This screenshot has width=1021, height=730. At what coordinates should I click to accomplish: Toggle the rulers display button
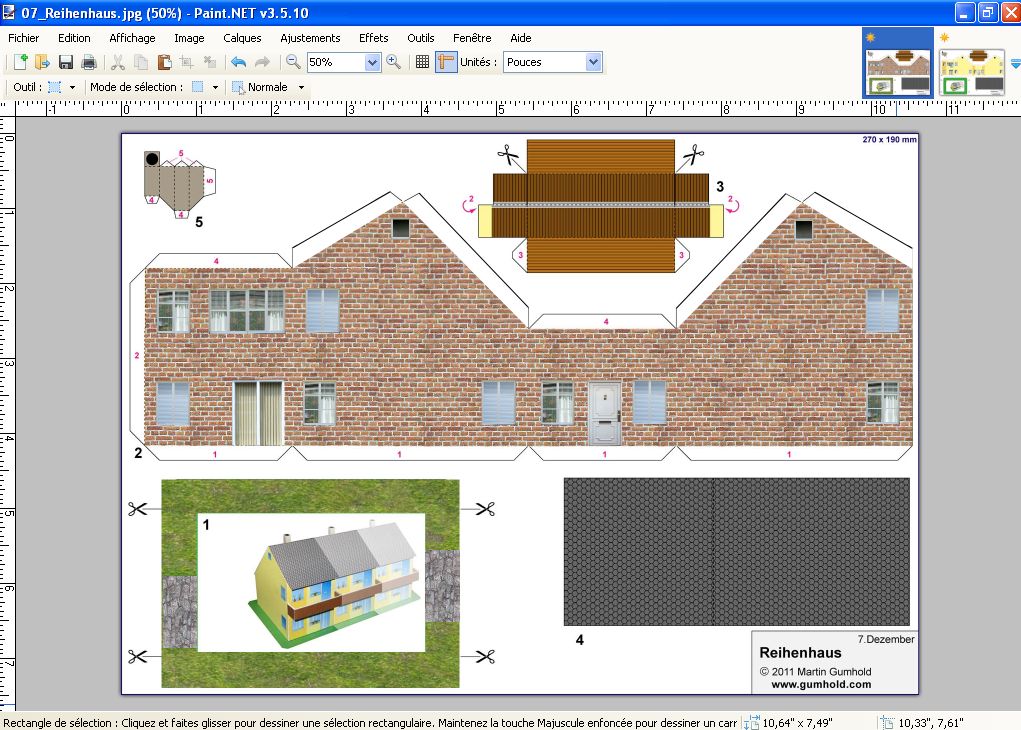pos(446,62)
